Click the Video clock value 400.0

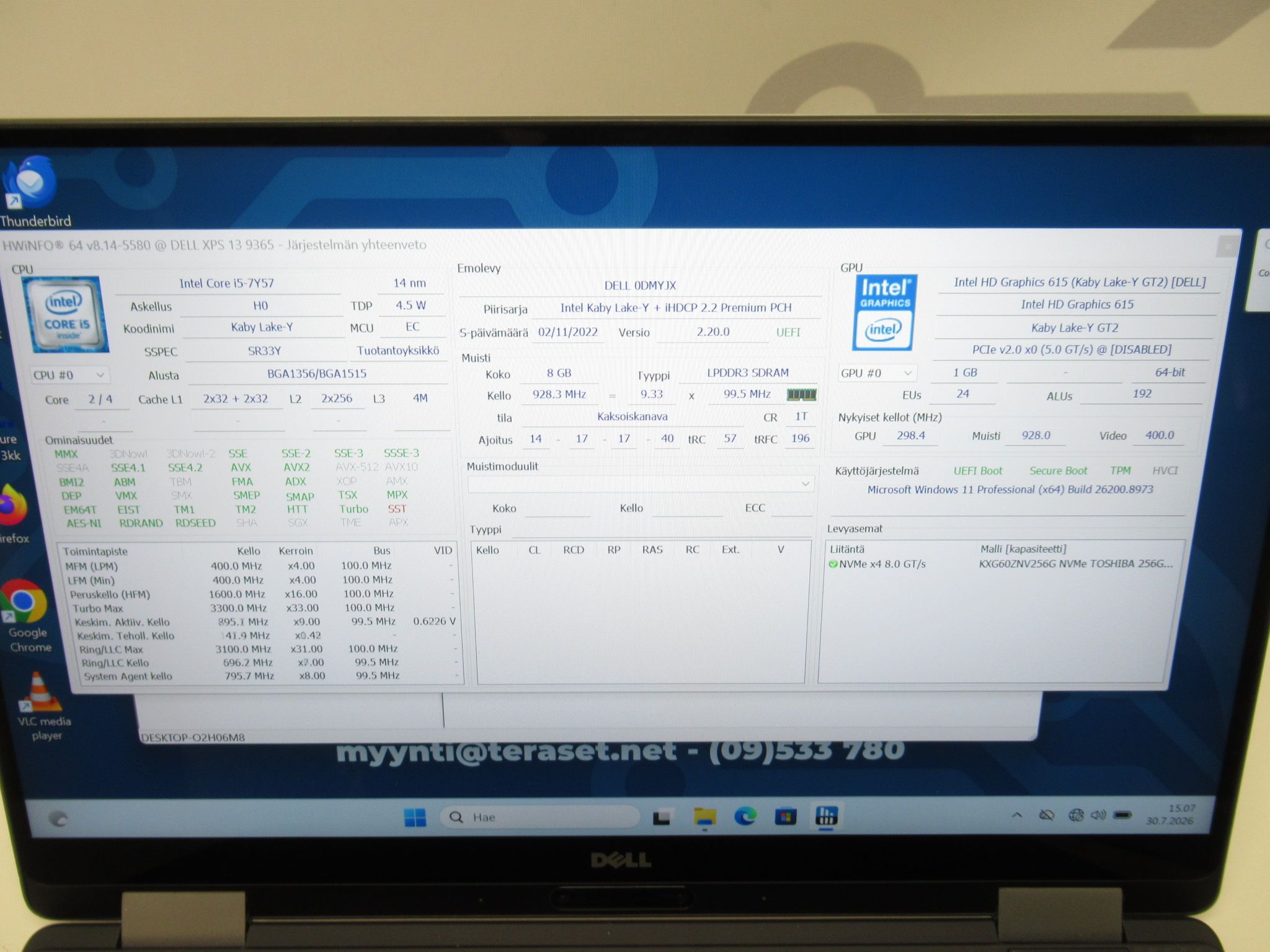click(x=1160, y=435)
